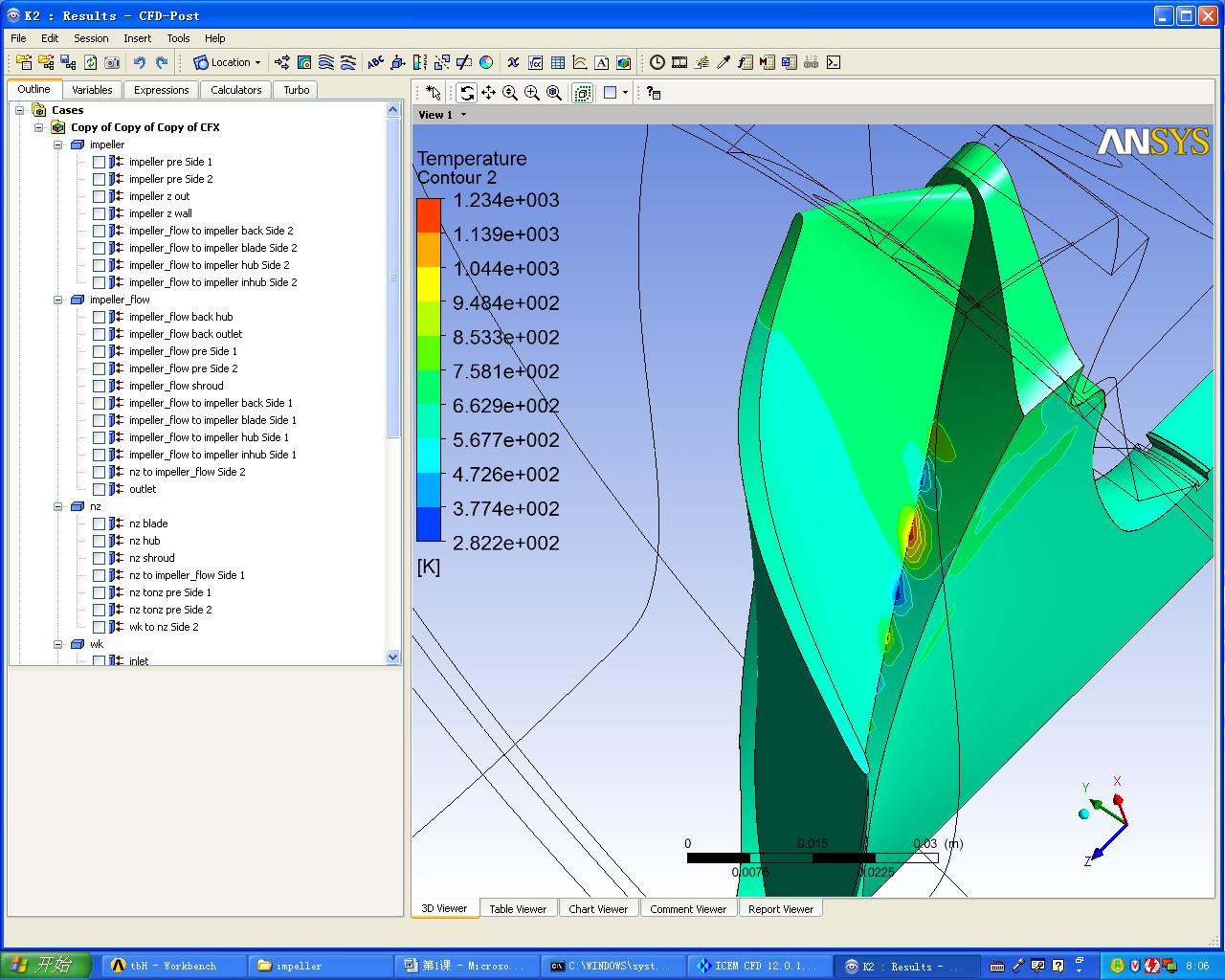Open ICEM CFD from the taskbar
This screenshot has width=1225, height=980.
pyautogui.click(x=758, y=966)
